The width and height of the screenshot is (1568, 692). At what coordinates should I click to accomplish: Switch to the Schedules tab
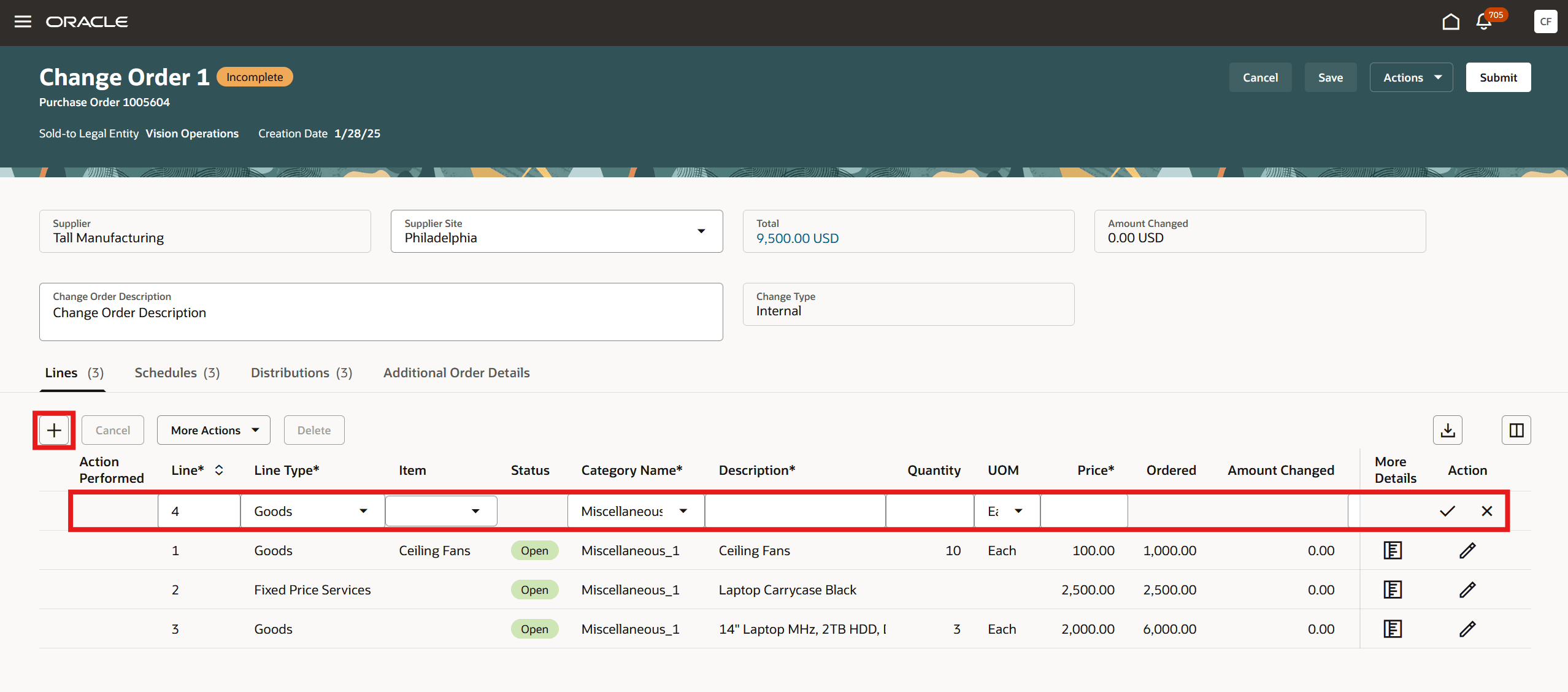[x=177, y=372]
